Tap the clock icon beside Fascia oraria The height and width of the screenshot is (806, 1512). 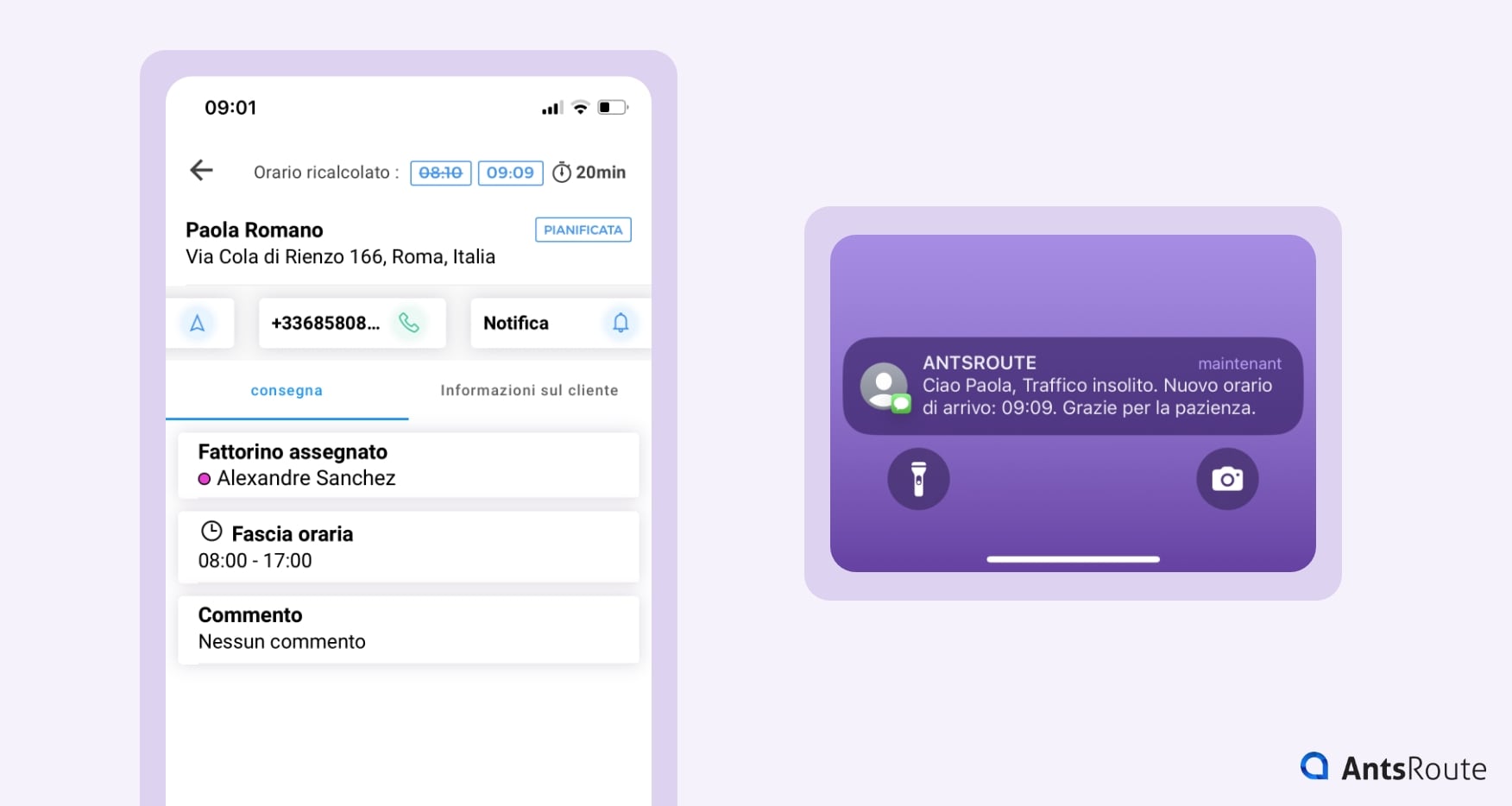[211, 532]
